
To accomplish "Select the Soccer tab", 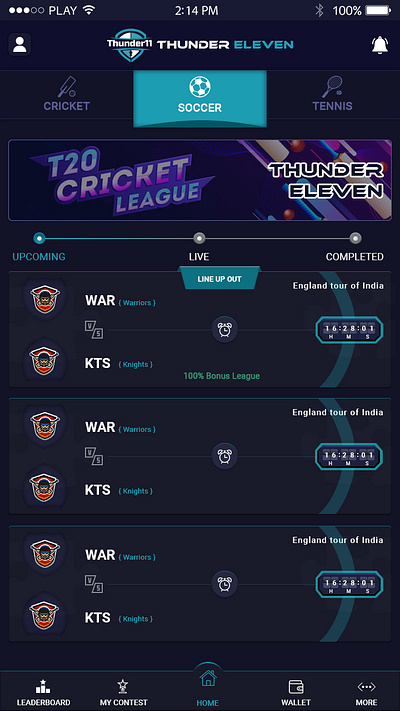I will point(200,98).
